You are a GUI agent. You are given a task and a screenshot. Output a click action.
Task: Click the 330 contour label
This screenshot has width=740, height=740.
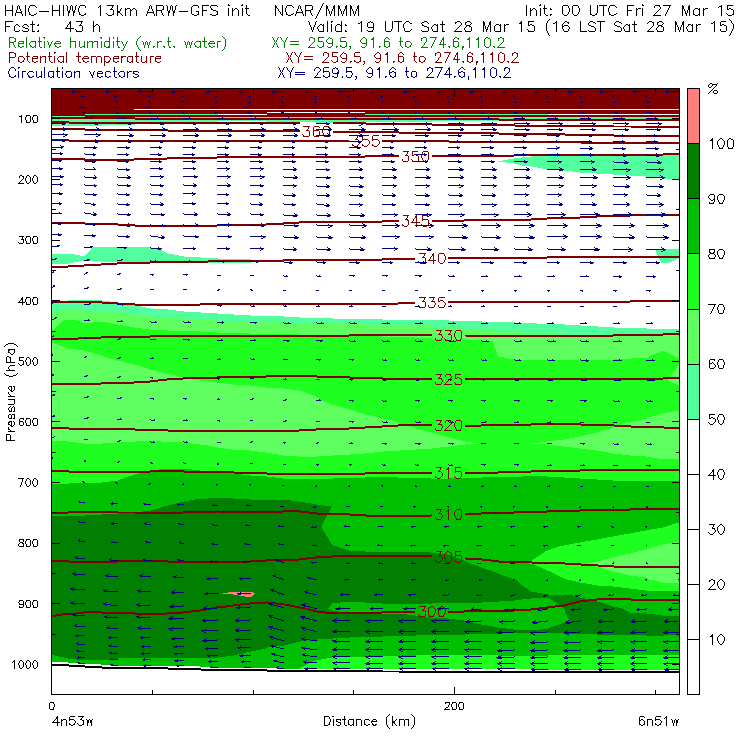point(448,336)
